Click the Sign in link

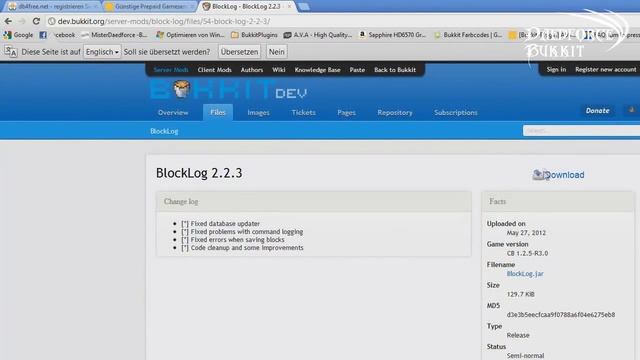pyautogui.click(x=556, y=69)
